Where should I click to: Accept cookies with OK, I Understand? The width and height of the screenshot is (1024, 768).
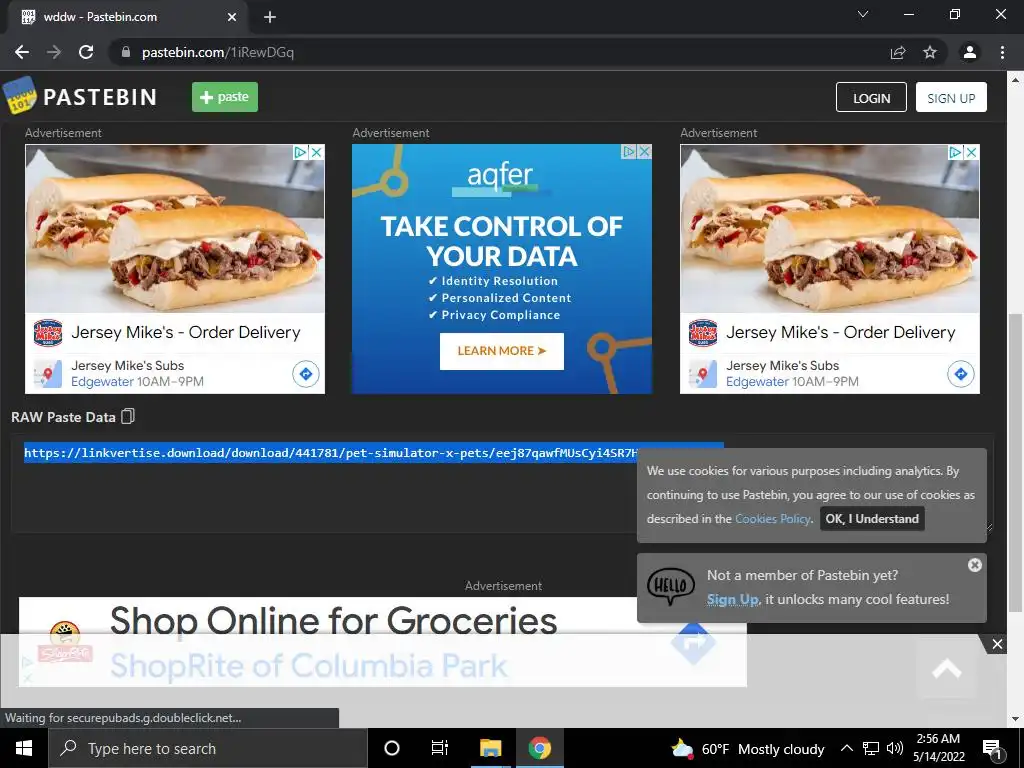(x=872, y=519)
